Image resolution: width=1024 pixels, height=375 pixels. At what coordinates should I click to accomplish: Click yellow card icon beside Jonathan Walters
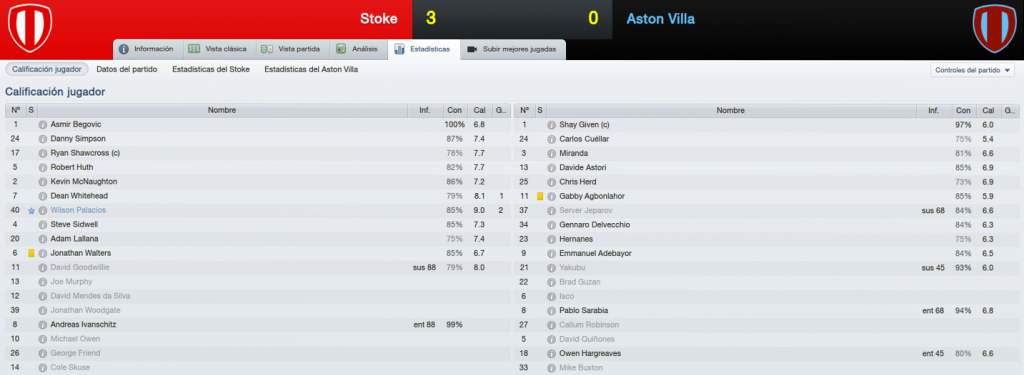tap(31, 253)
